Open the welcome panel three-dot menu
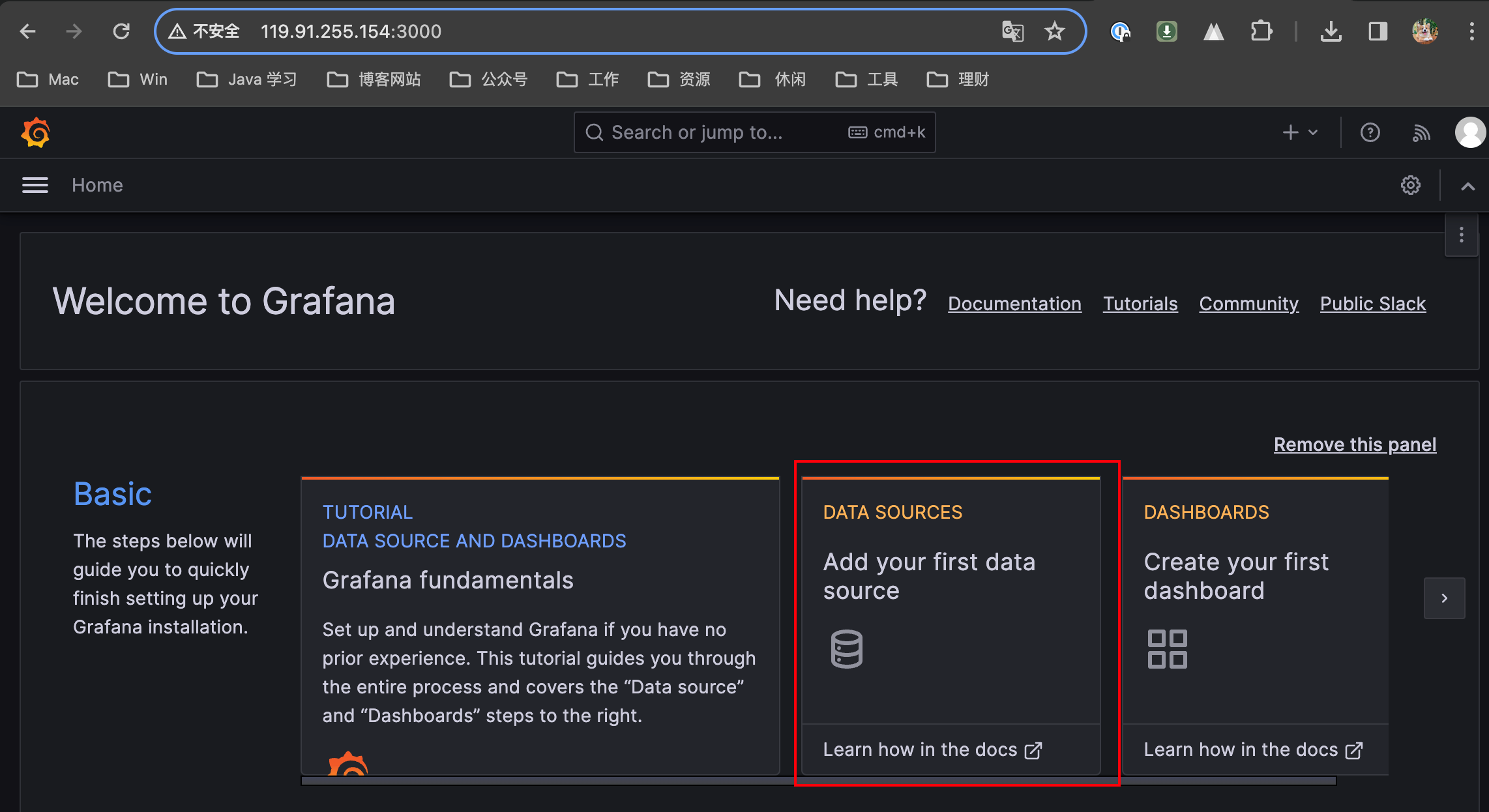The image size is (1489, 812). tap(1462, 235)
